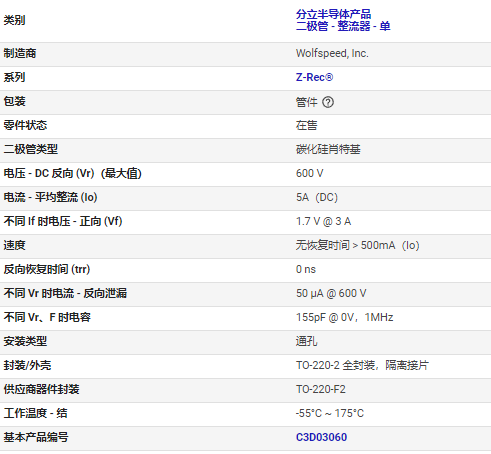
Task: Click the 0 ns reverse recovery value
Action: pos(306,269)
